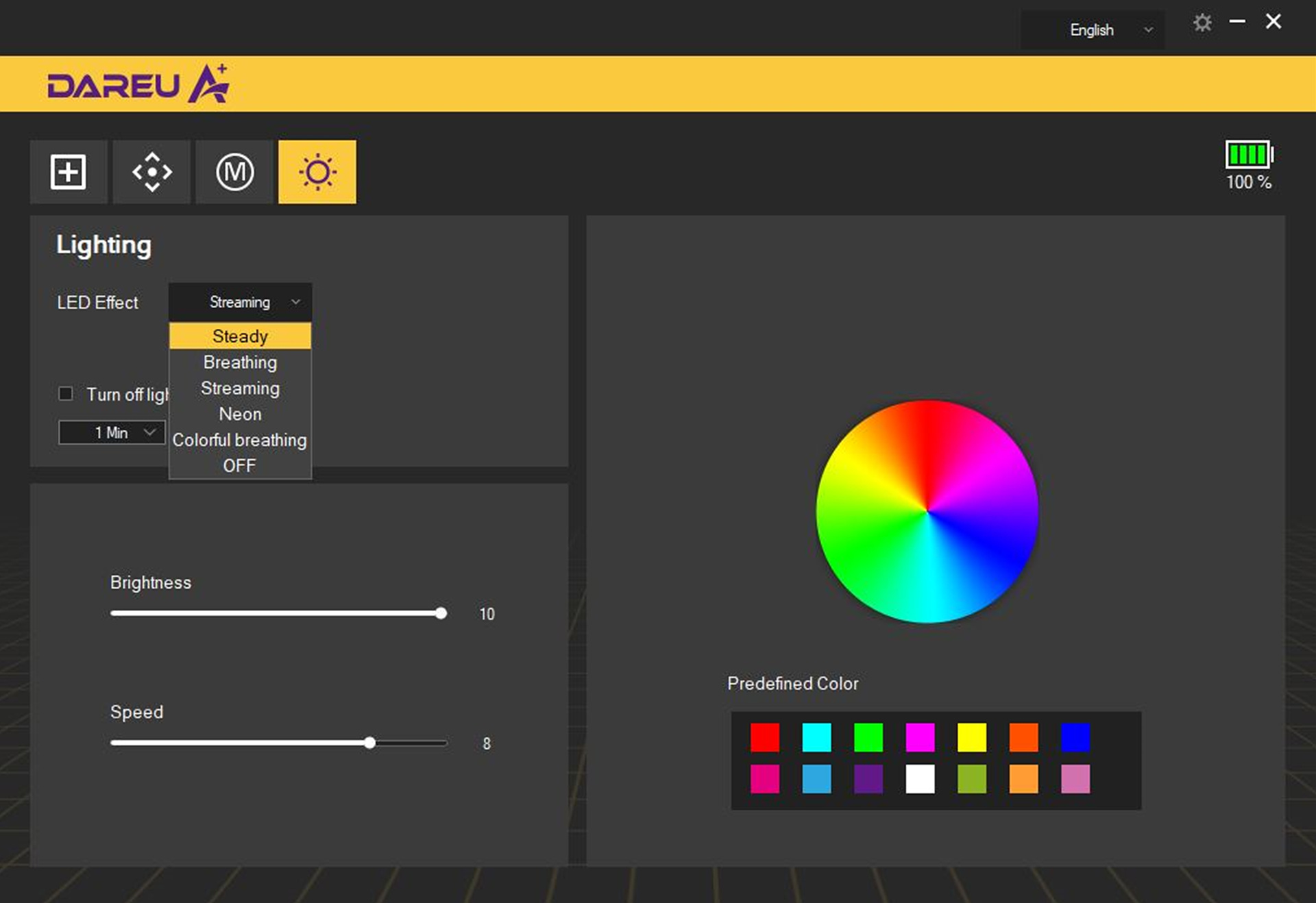
Task: Expand the English language dropdown
Action: [x=1093, y=30]
